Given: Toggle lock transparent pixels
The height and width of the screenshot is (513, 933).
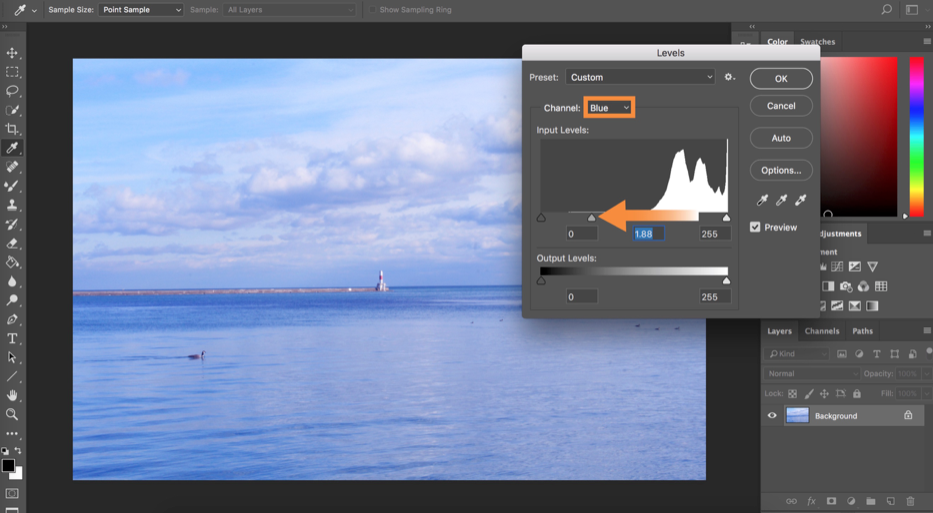Looking at the screenshot, I should pyautogui.click(x=793, y=393).
